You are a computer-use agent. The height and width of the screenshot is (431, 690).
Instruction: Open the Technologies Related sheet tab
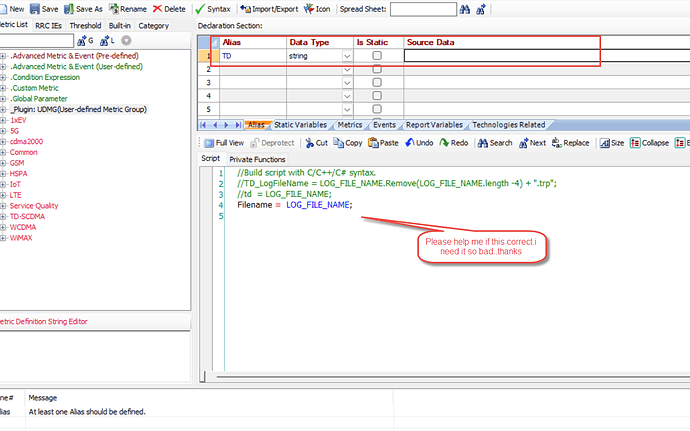tap(509, 125)
